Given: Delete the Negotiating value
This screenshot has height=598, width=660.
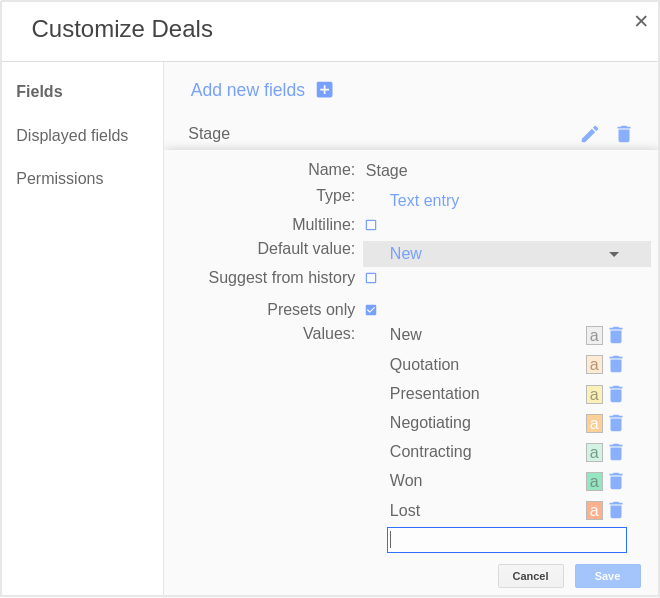Looking at the screenshot, I should [x=616, y=423].
